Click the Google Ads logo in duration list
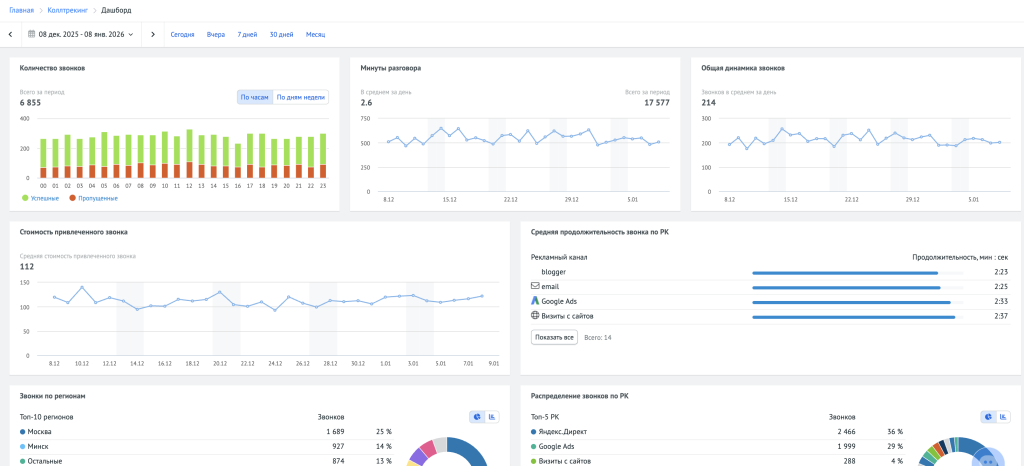Screen dimensions: 1024x466 coord(535,301)
